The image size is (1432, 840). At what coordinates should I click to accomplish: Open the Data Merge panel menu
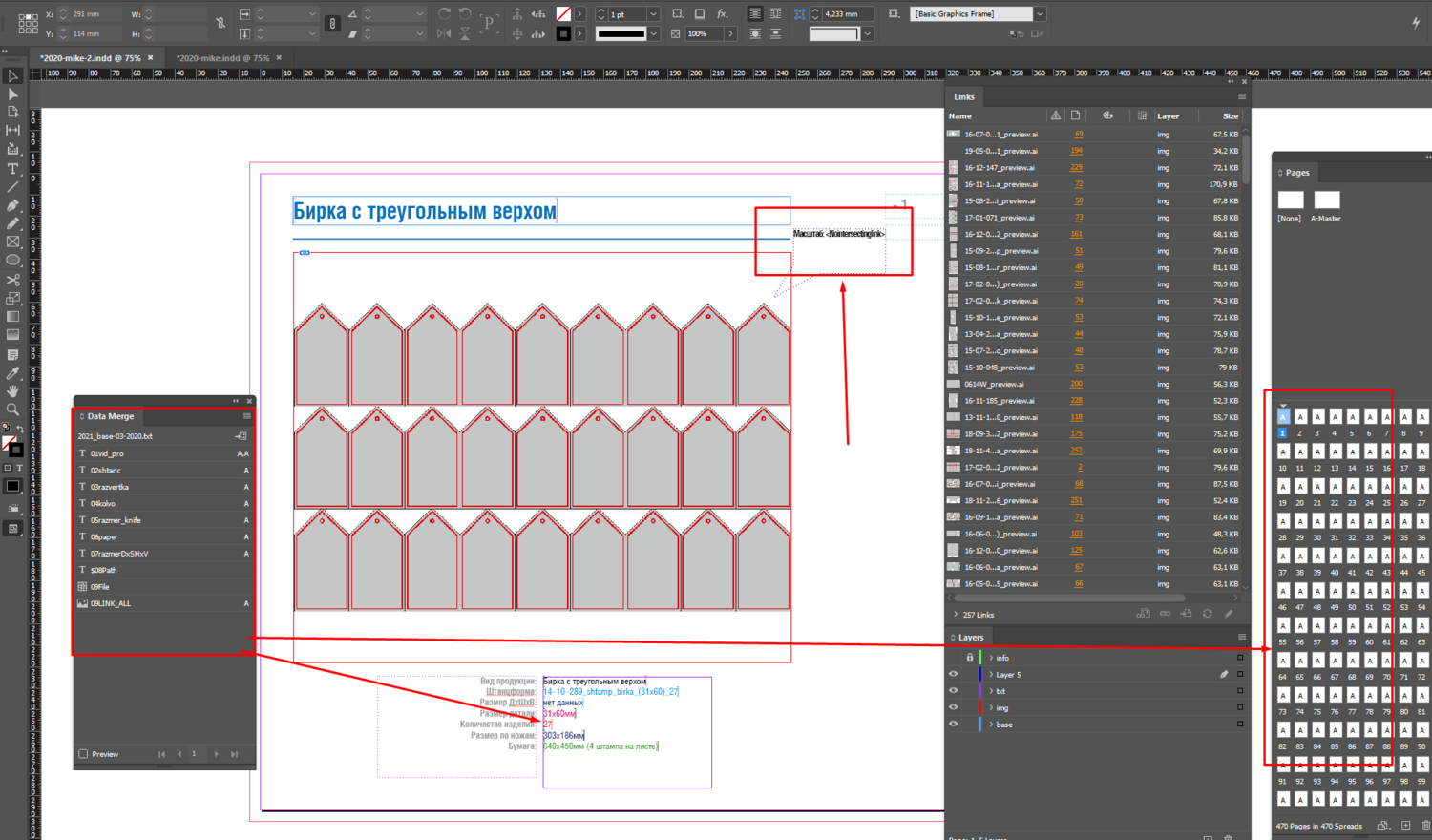tap(246, 416)
